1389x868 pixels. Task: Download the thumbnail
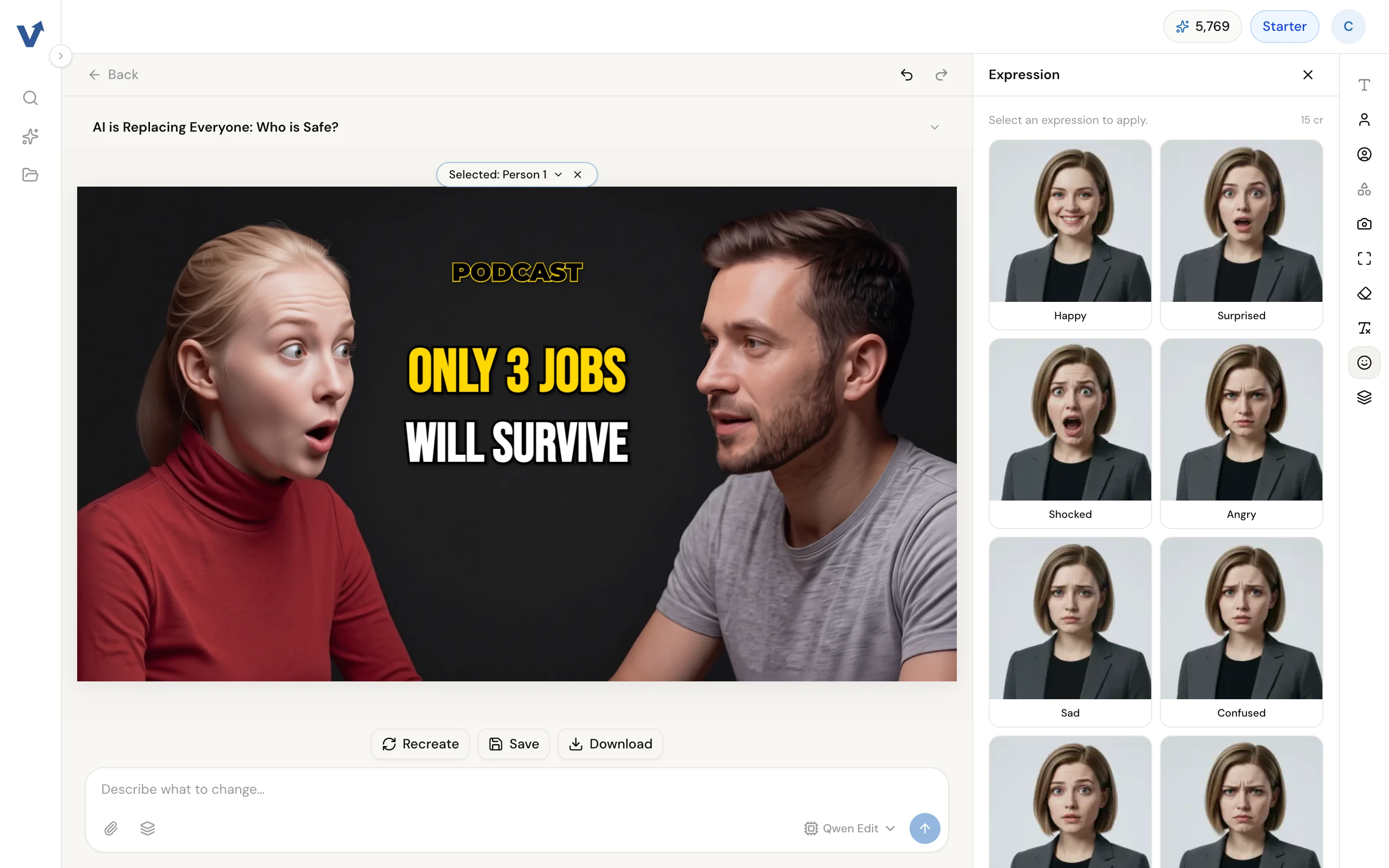610,744
